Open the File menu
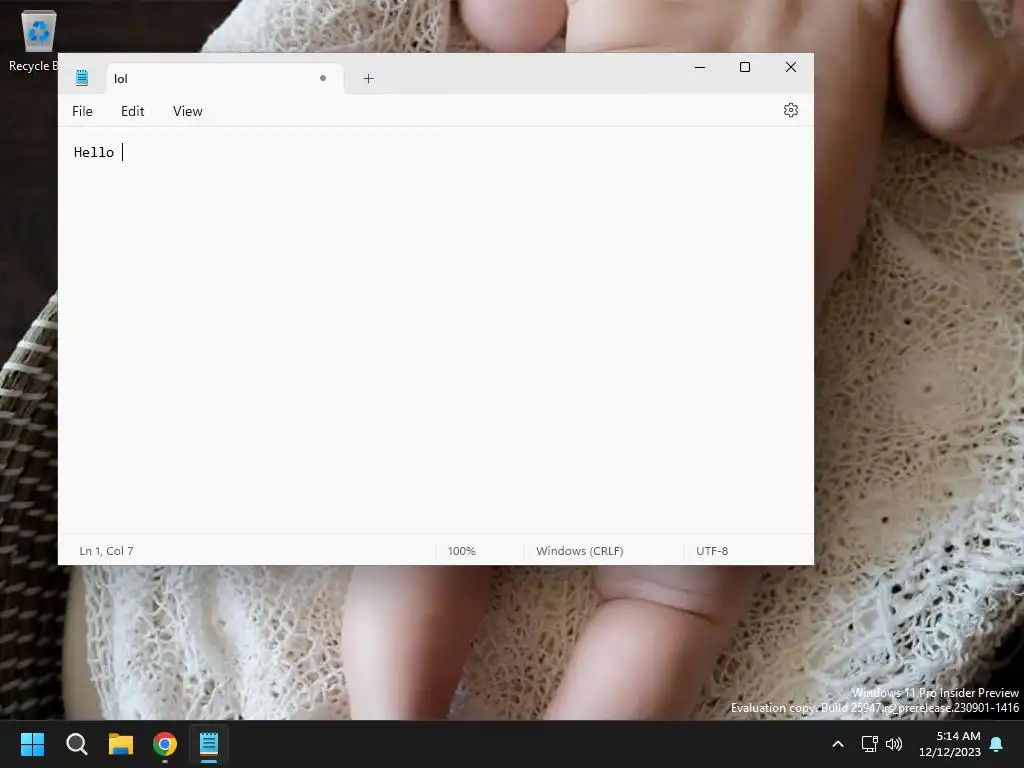1024x768 pixels. pyautogui.click(x=82, y=111)
